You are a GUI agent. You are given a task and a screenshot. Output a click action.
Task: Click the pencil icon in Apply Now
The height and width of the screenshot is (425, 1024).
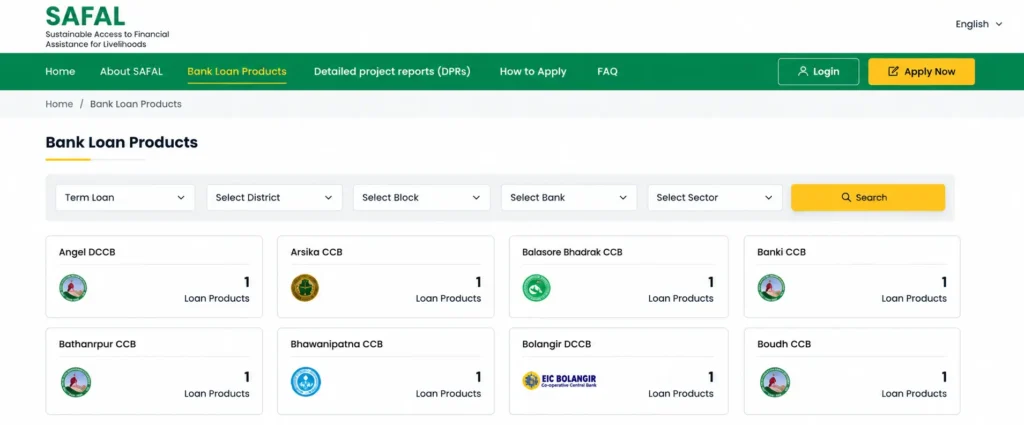tap(893, 72)
